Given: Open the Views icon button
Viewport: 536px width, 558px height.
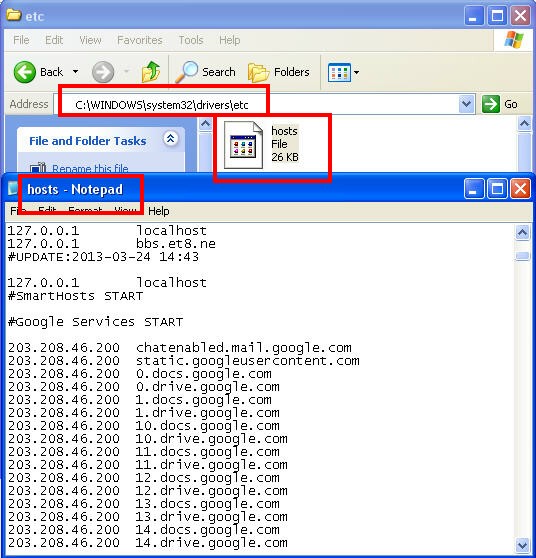Looking at the screenshot, I should pyautogui.click(x=339, y=72).
